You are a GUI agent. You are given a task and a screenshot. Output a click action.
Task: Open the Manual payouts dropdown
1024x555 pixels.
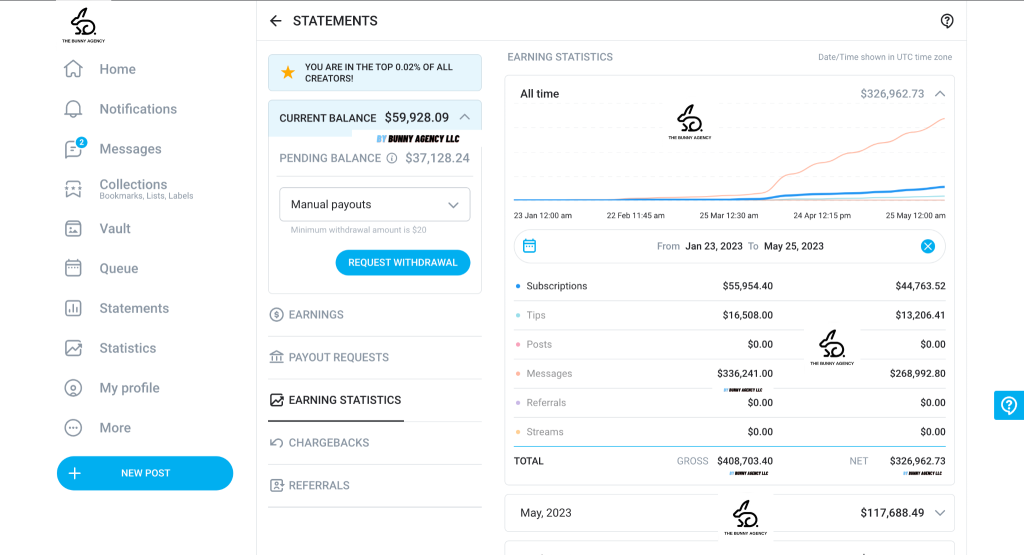374,205
